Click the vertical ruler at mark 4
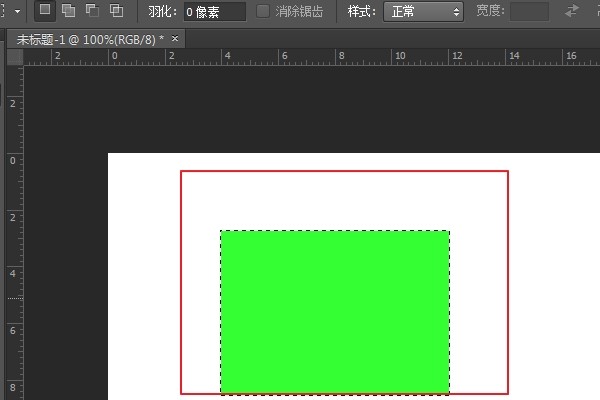Screen dimensions: 600x400 point(13,274)
